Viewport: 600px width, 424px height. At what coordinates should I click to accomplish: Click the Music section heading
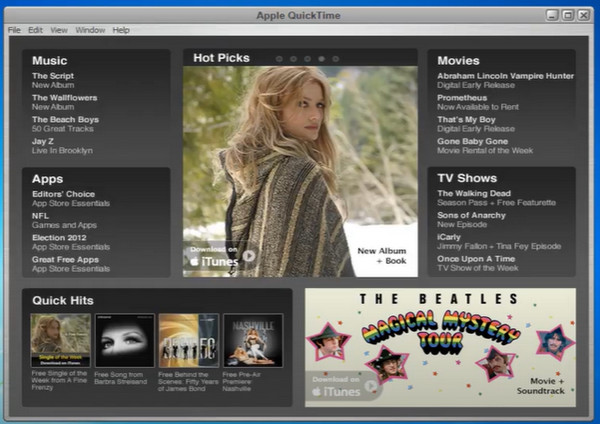pyautogui.click(x=50, y=60)
